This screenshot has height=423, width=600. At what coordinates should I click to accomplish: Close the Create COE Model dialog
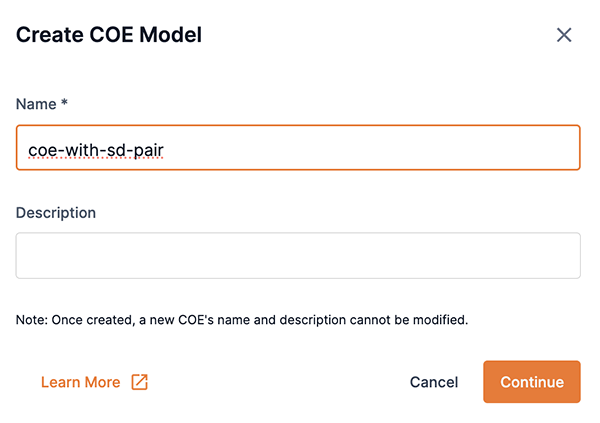[564, 35]
